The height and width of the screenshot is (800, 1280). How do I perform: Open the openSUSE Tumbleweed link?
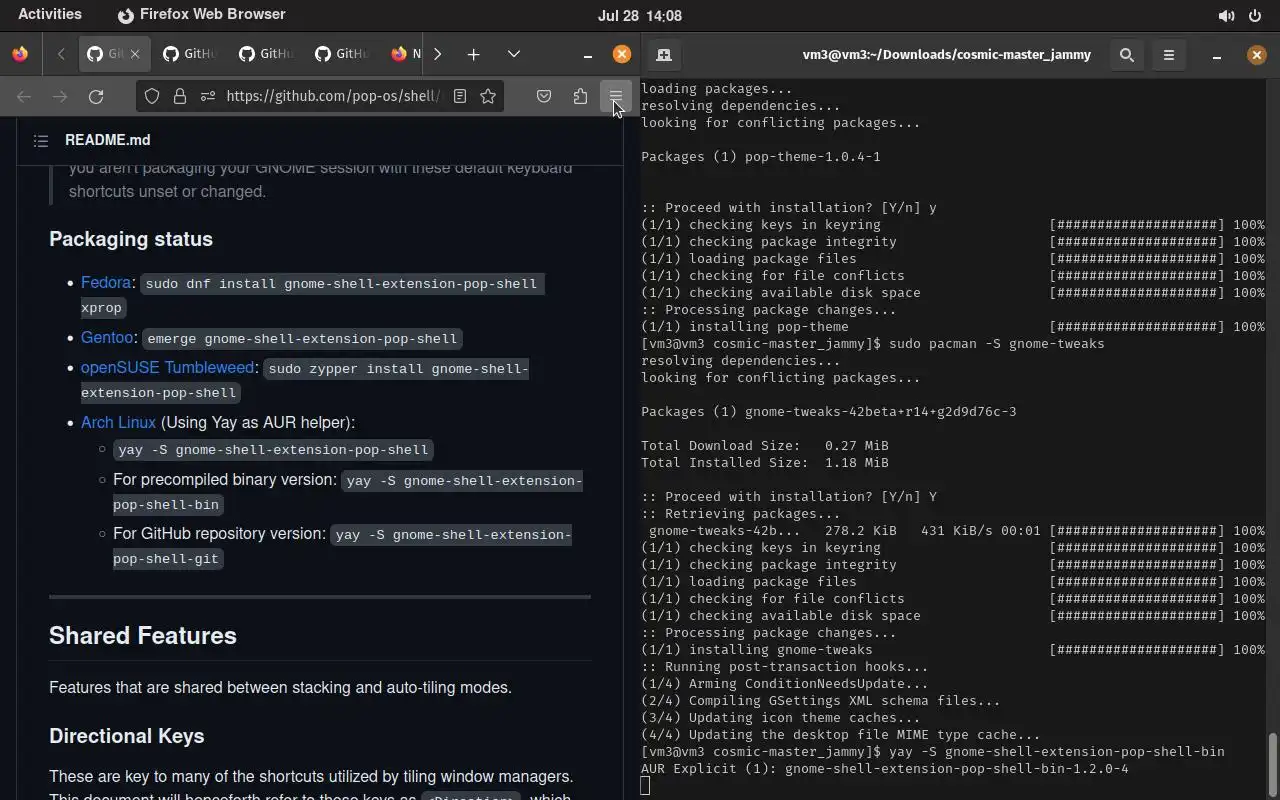click(x=168, y=368)
